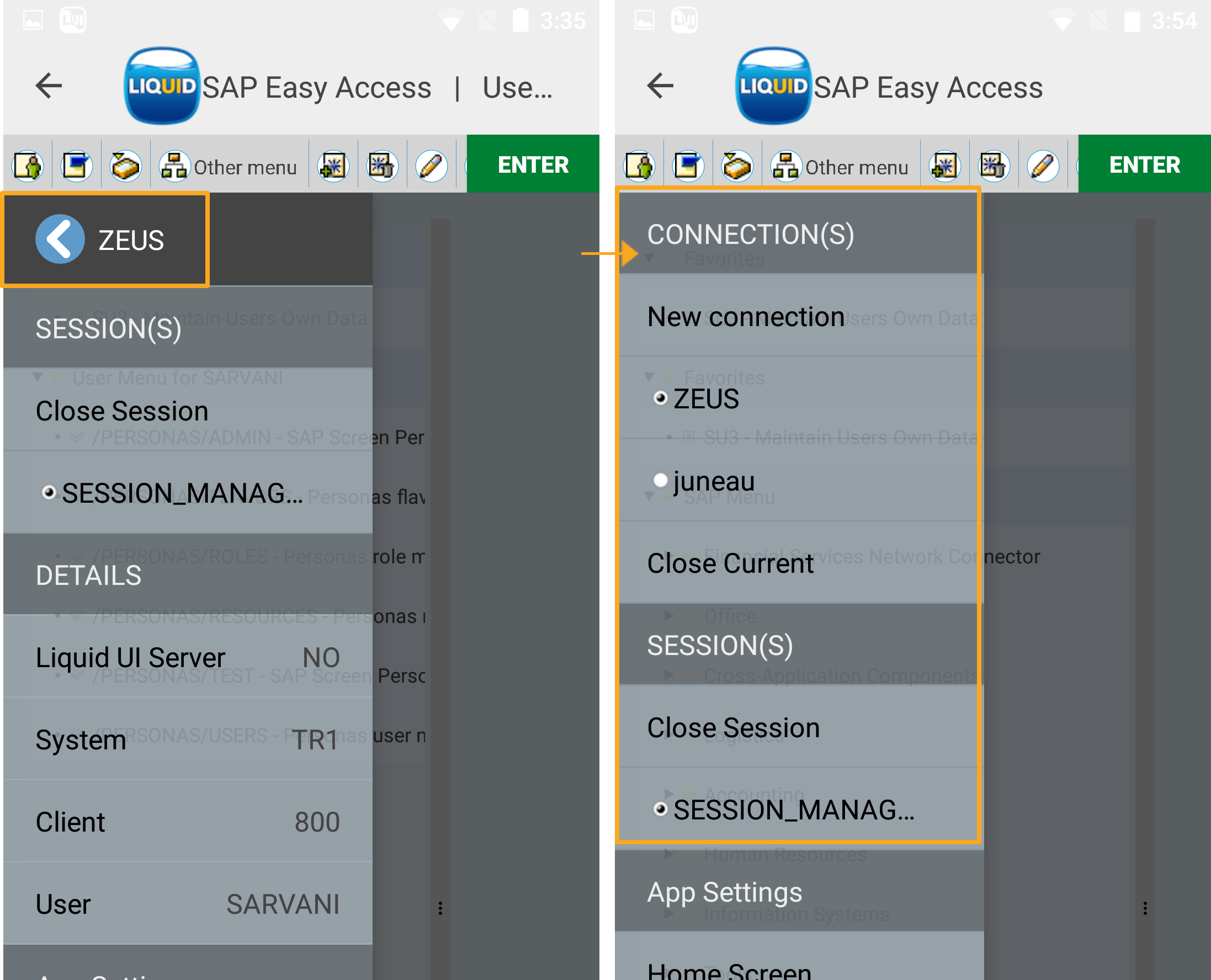The height and width of the screenshot is (980, 1211).
Task: Tap the Liquid logo in right screen
Action: [x=773, y=86]
